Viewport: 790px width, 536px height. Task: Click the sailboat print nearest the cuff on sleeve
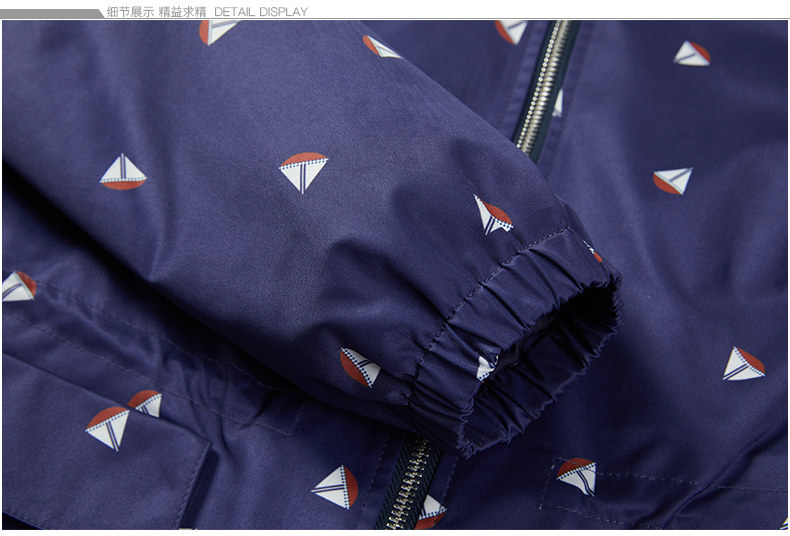[x=492, y=215]
